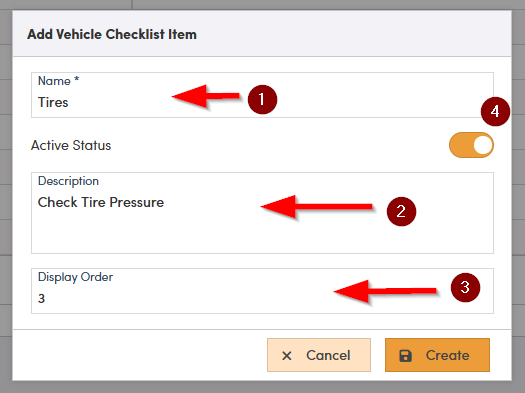Click the numbered marker 4 circle
Screen dimensions: 525x393
point(495,111)
